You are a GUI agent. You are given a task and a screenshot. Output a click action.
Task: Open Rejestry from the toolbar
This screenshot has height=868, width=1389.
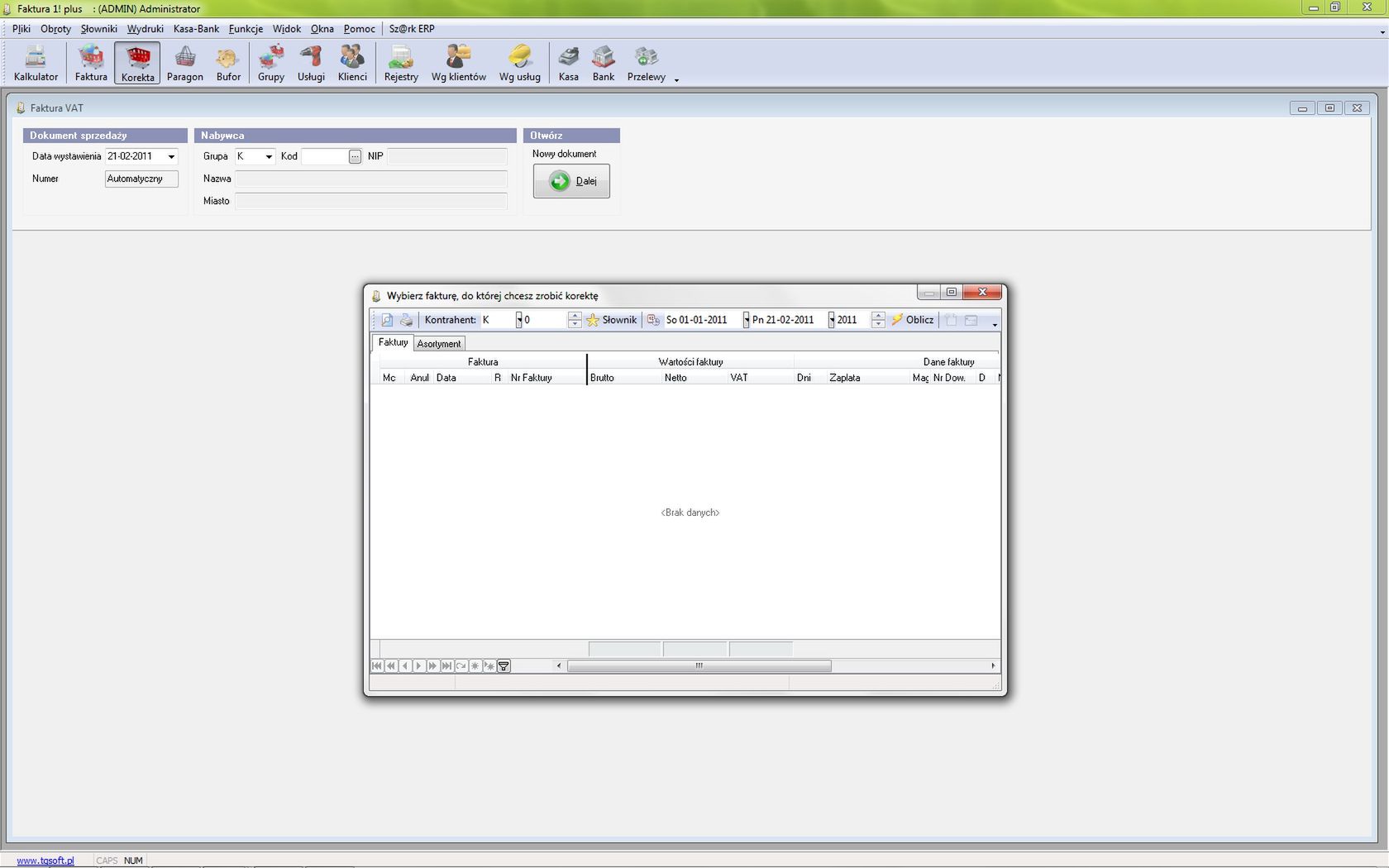click(x=401, y=64)
